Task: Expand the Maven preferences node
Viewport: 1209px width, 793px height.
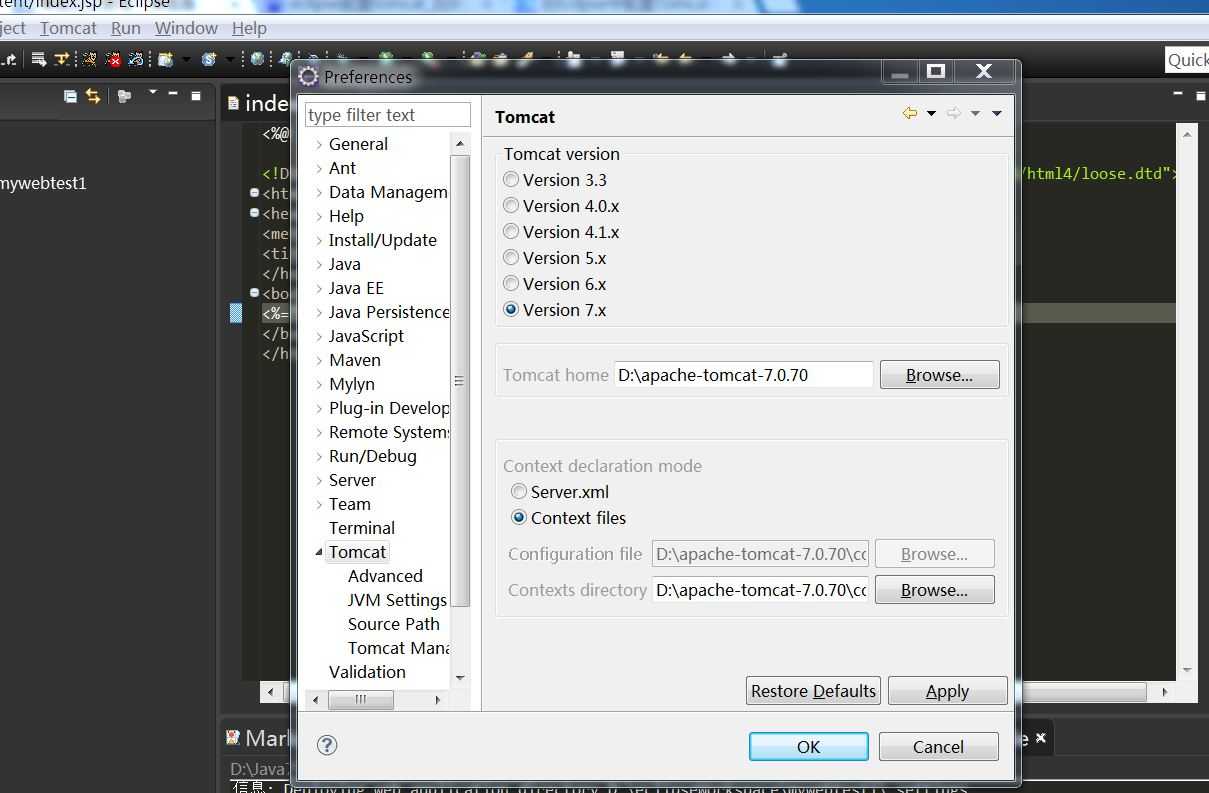Action: point(319,361)
